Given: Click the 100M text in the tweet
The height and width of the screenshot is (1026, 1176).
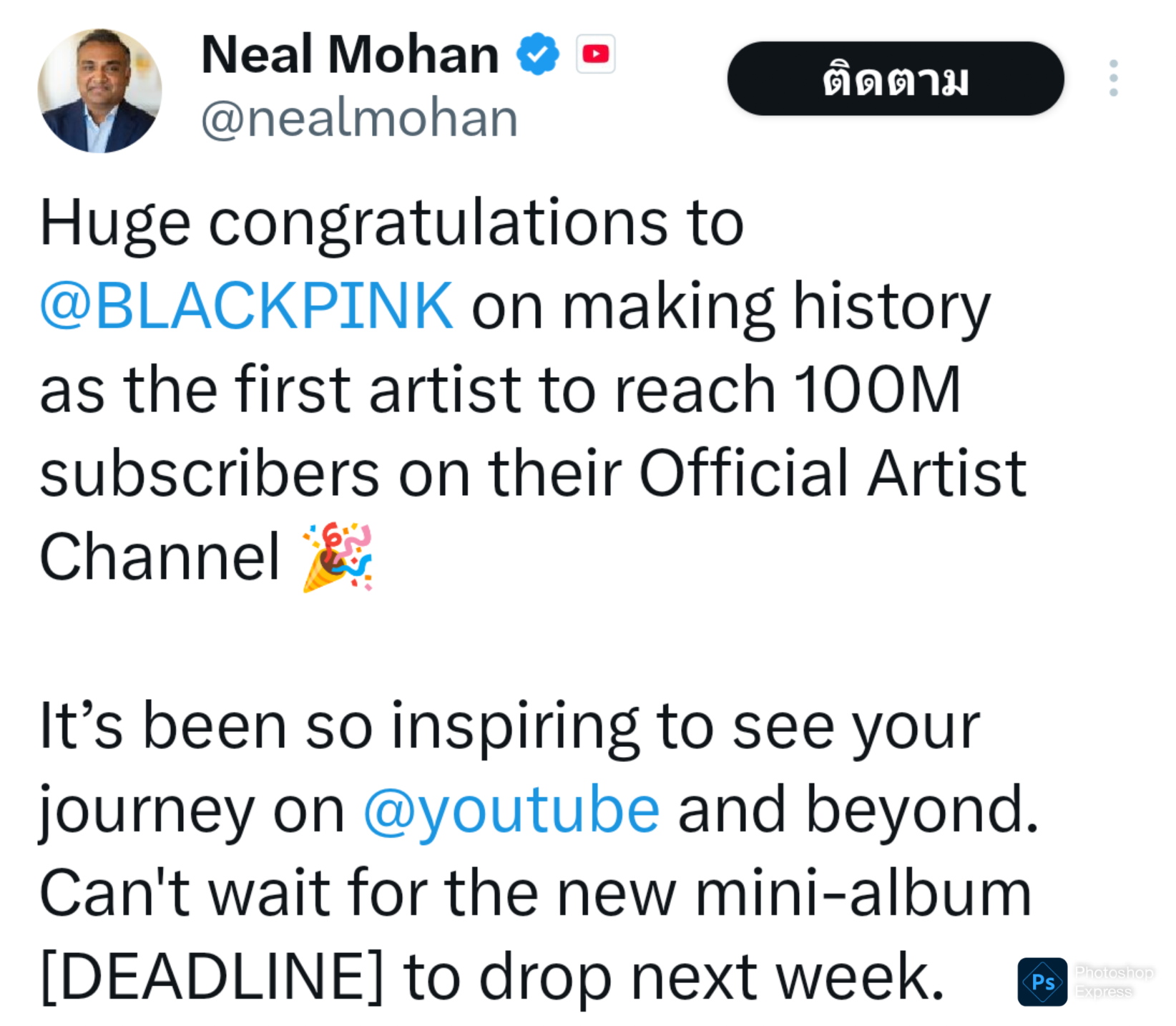Looking at the screenshot, I should click(877, 390).
